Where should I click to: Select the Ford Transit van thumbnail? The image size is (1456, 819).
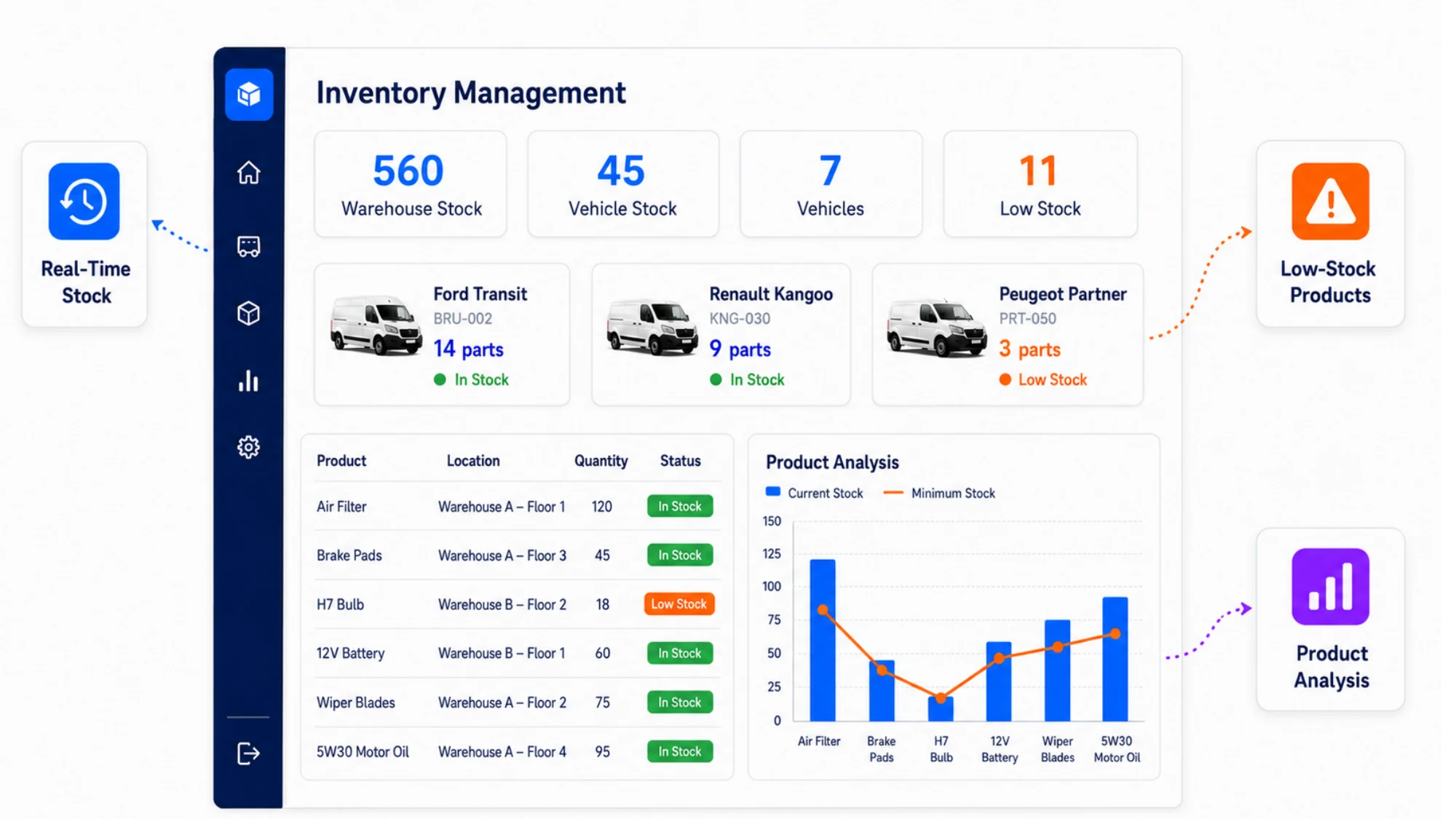[x=376, y=325]
